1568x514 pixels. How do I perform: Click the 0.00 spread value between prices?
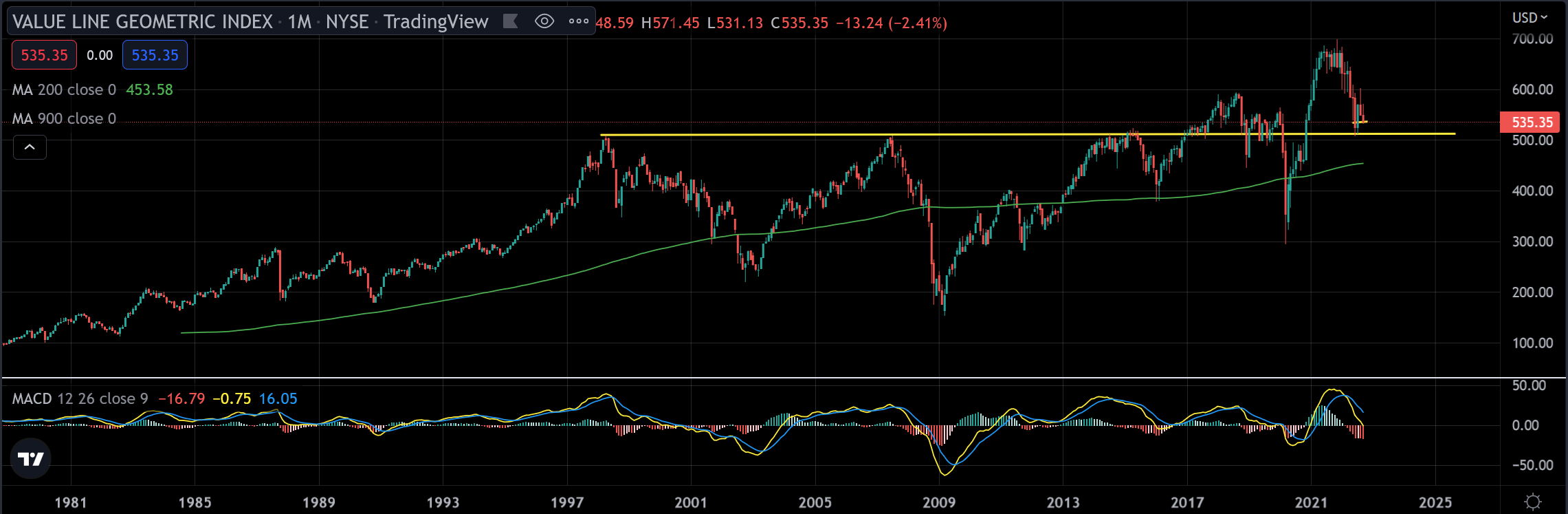(100, 55)
